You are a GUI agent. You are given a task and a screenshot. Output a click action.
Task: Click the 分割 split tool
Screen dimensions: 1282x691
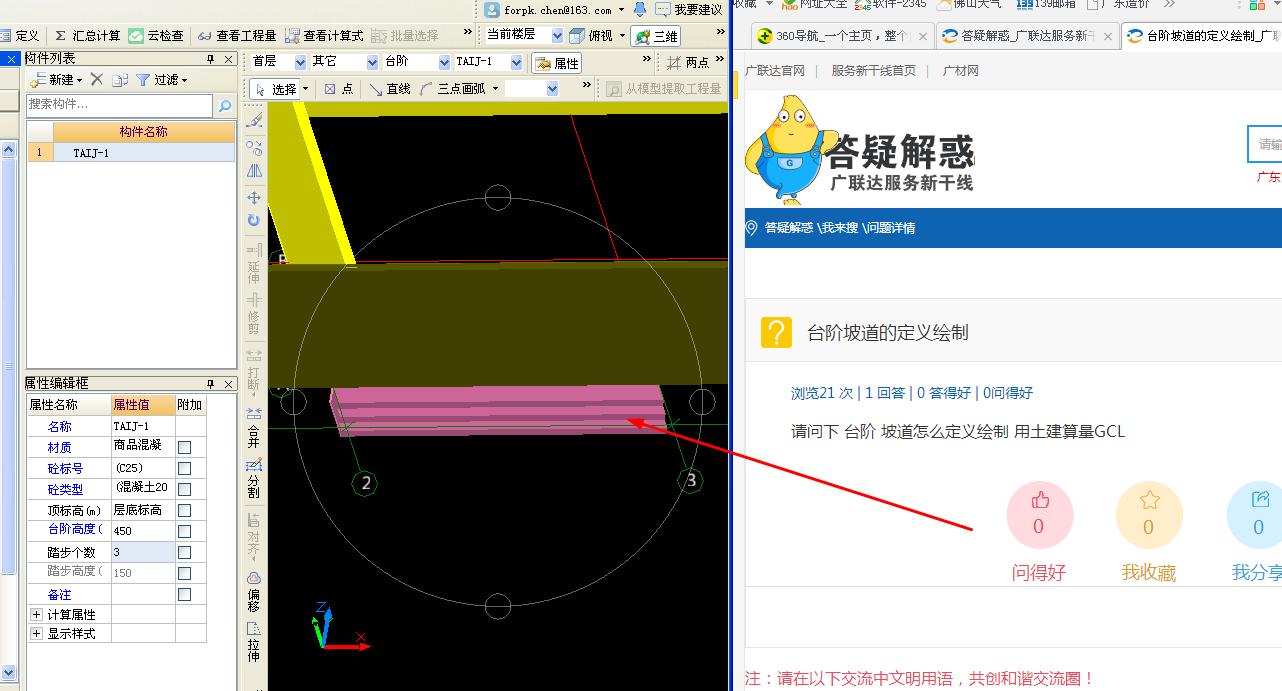[x=254, y=479]
